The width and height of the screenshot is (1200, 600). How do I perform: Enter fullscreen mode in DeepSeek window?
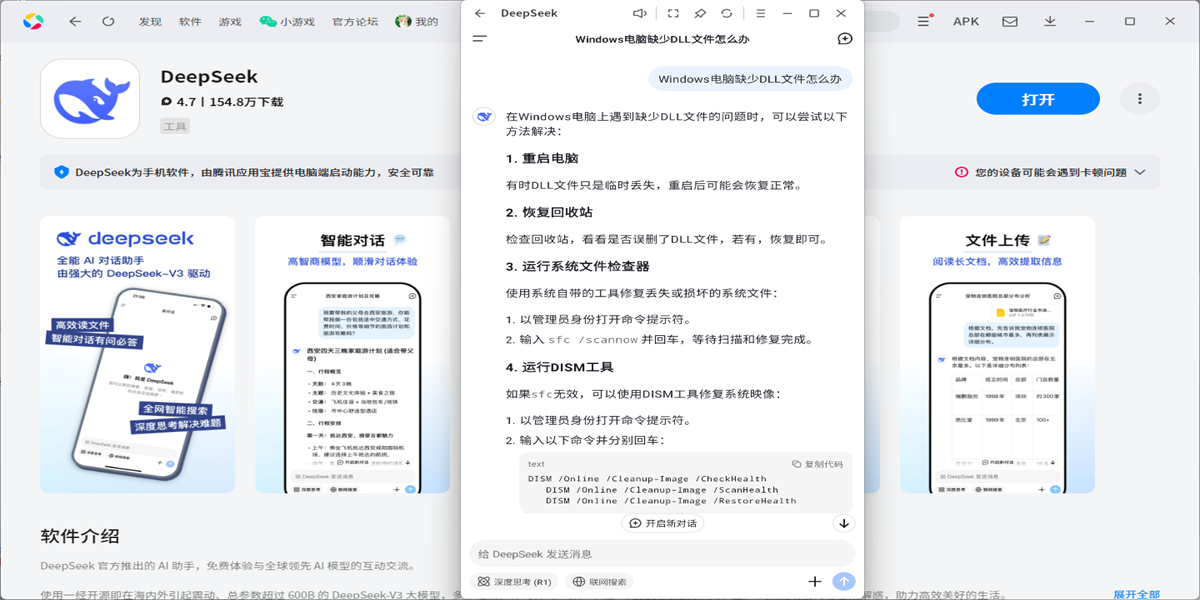[673, 14]
